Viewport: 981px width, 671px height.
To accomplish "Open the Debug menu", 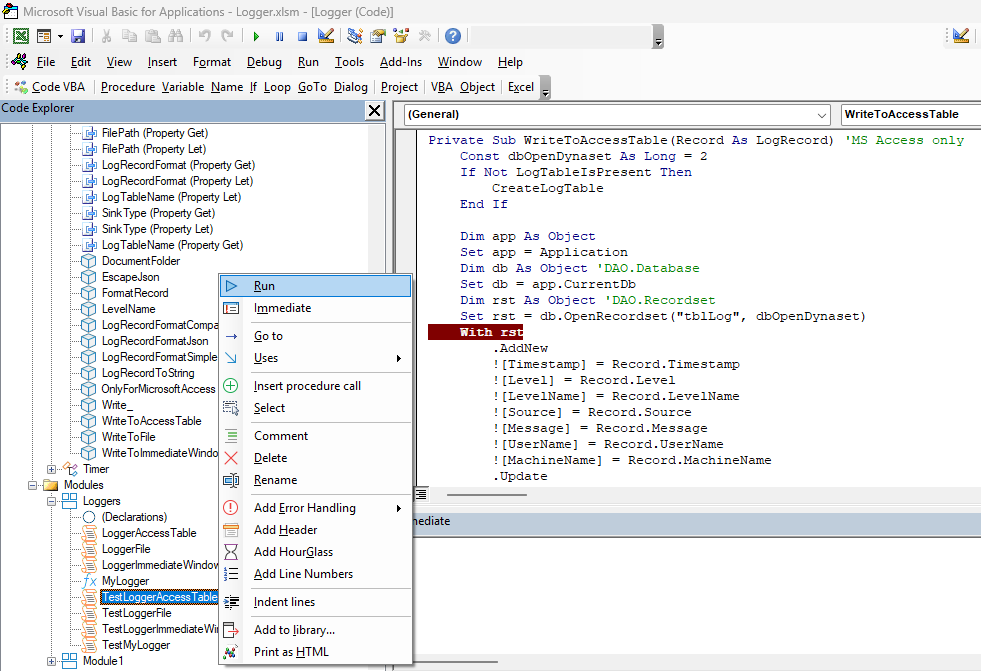I will (x=264, y=62).
